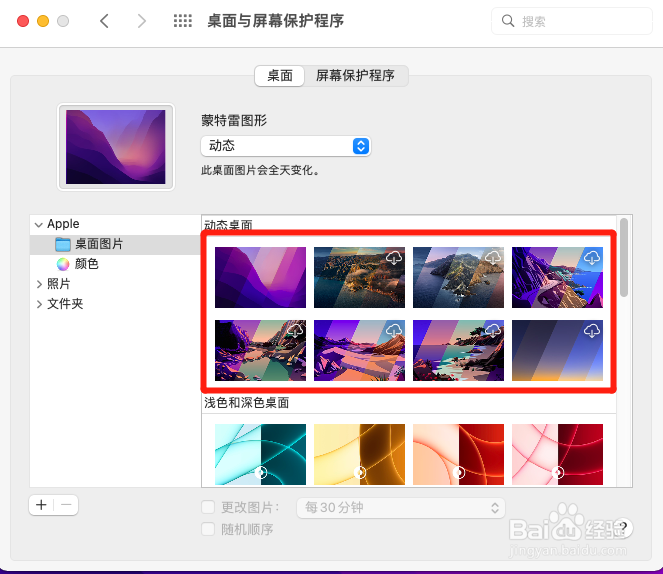Click the rainbow color wheel icon

tap(63, 264)
